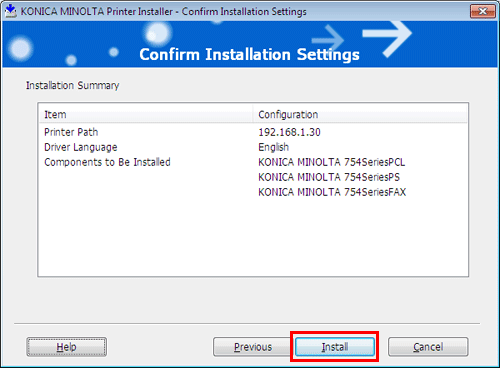Click the Item column header
The height and width of the screenshot is (368, 500).
coord(145,114)
